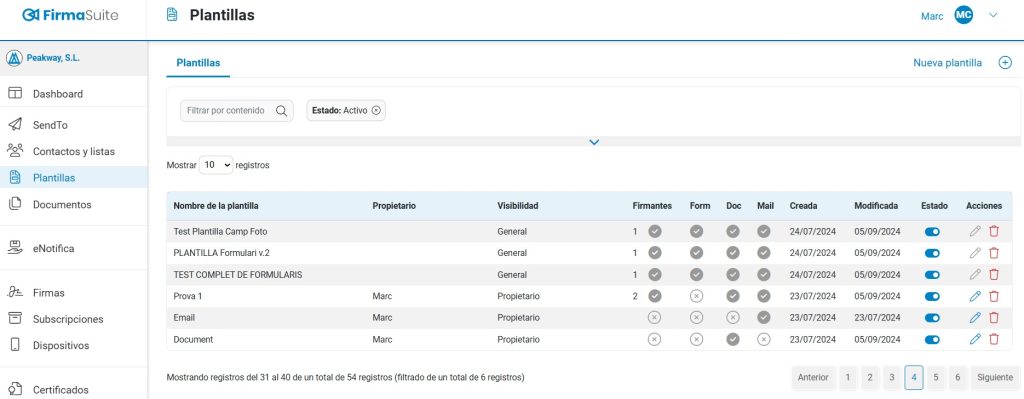Image resolution: width=1024 pixels, height=399 pixels.
Task: Click the MC user avatar
Action: (964, 16)
